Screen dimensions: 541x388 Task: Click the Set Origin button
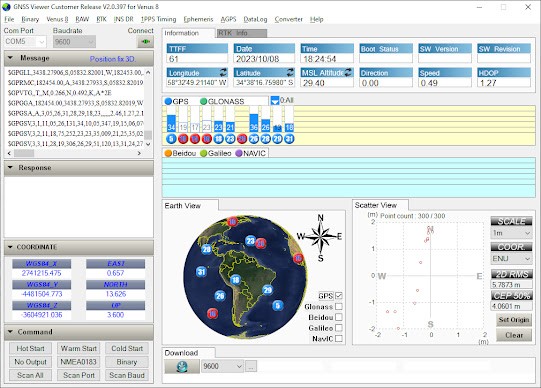pyautogui.click(x=514, y=320)
